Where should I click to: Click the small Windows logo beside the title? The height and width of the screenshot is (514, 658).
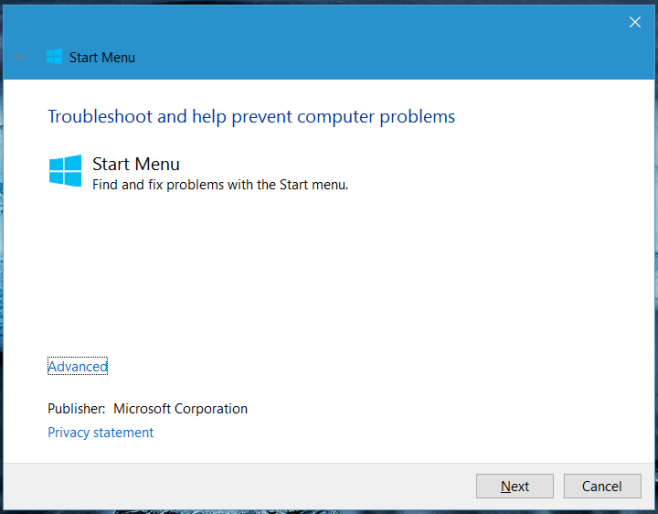[x=54, y=57]
